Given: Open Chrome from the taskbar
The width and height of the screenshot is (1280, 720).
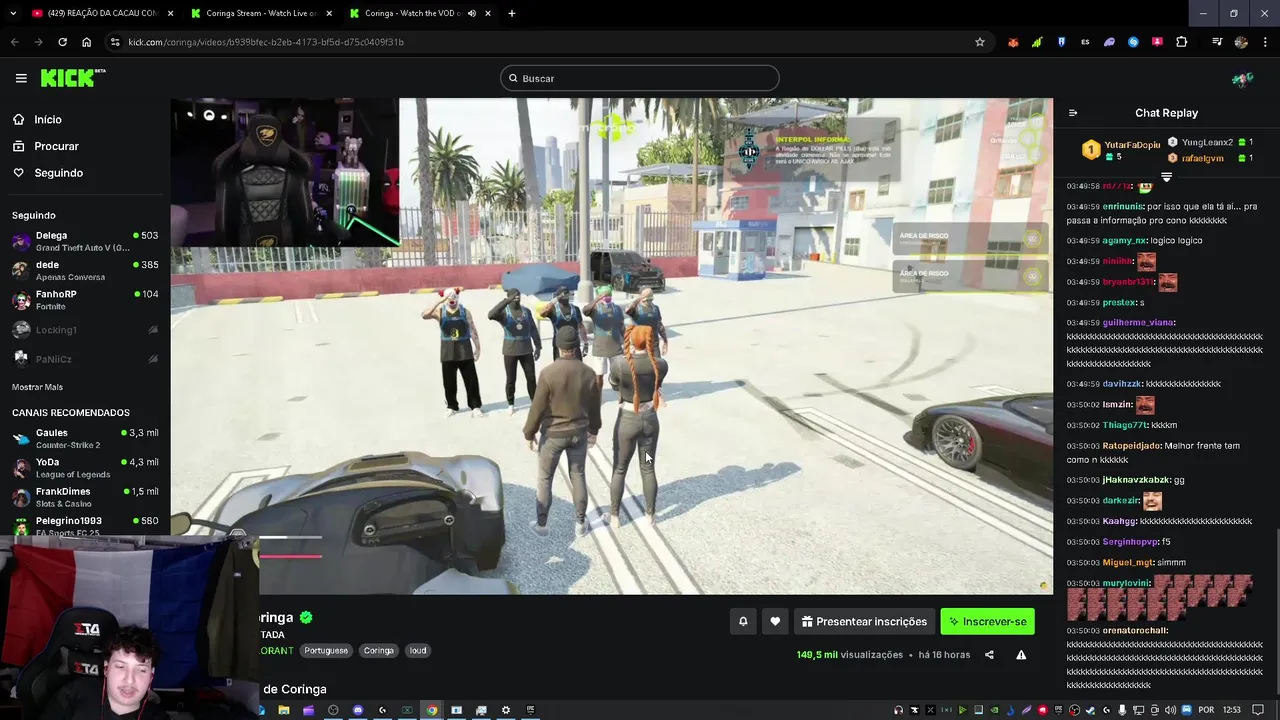Looking at the screenshot, I should click(x=432, y=710).
